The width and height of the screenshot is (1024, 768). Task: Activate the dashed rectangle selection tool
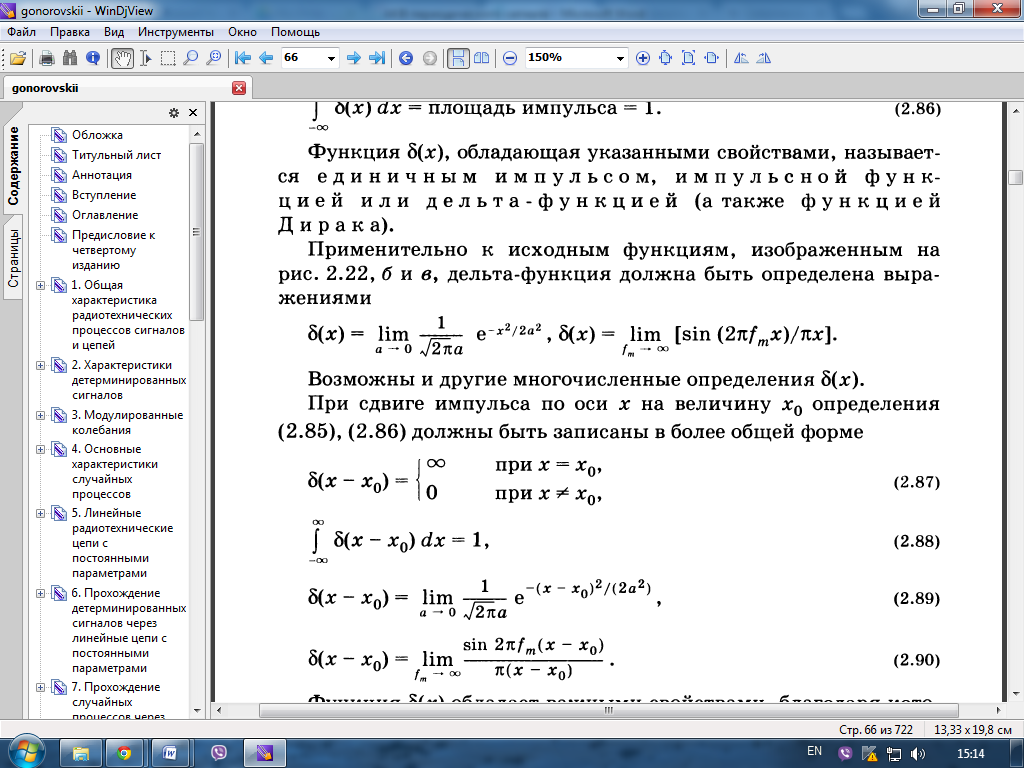(168, 58)
